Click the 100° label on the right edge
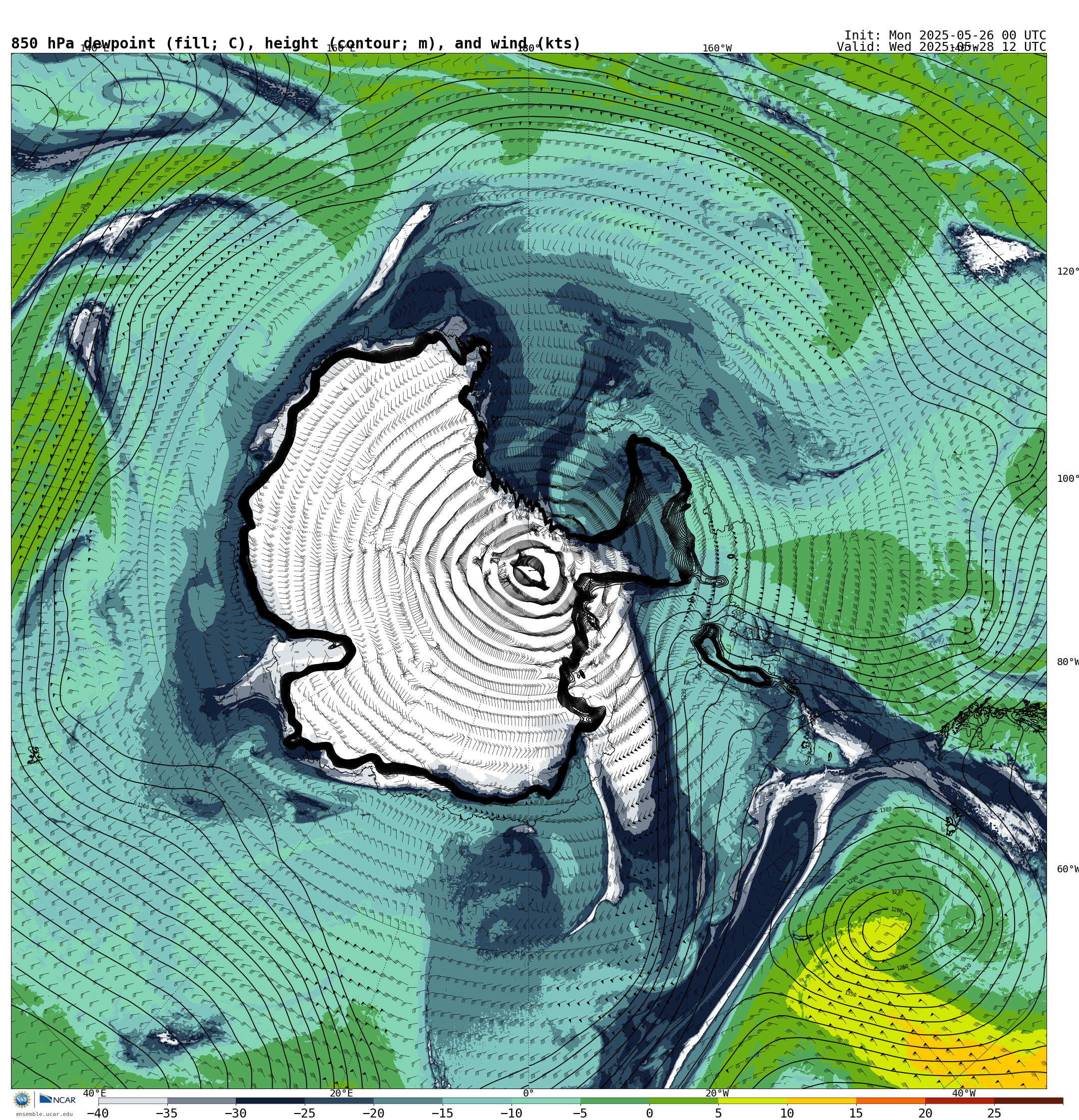Viewport: 1079px width, 1120px height. 1068,479
